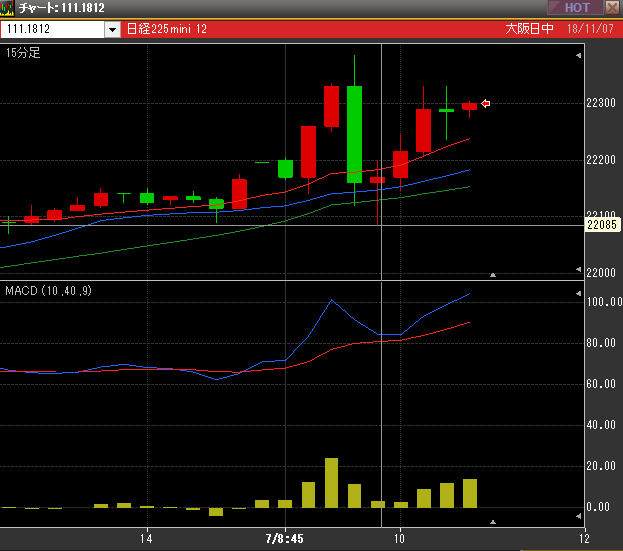Click the チャート: 111.1812 window title
The image size is (623, 551).
coord(62,8)
